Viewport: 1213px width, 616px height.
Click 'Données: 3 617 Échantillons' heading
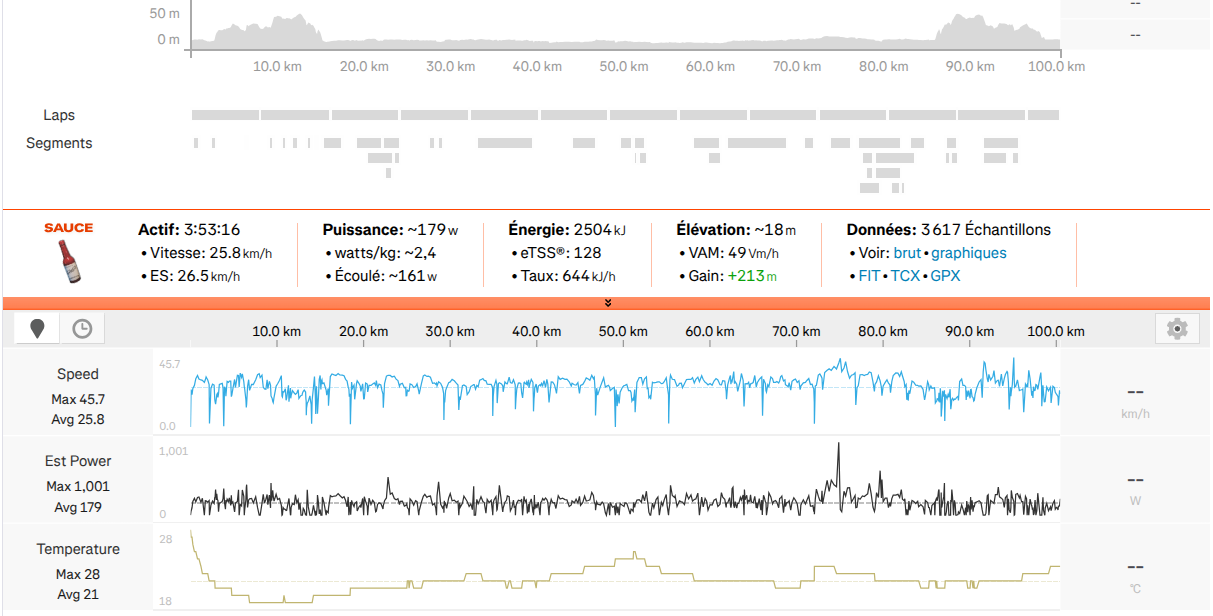tap(949, 230)
